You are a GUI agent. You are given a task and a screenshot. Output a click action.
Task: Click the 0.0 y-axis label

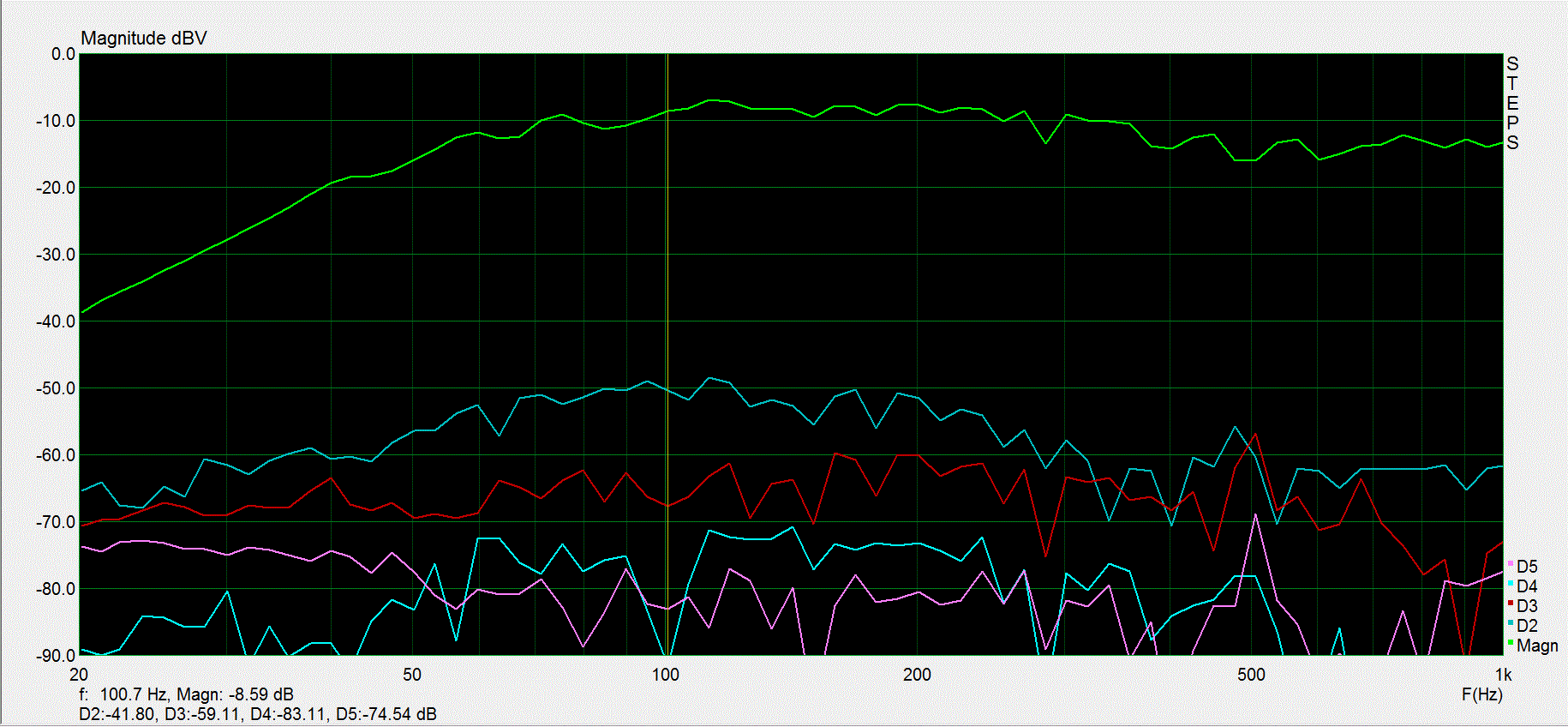63,54
